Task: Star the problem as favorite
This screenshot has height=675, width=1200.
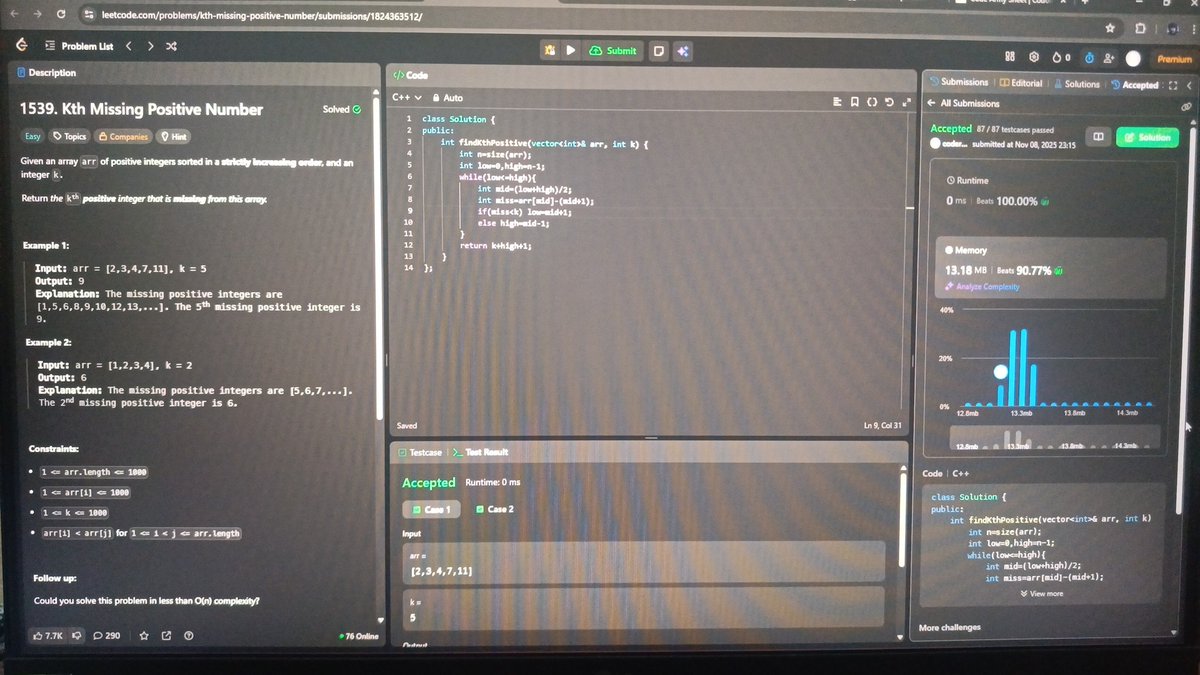Action: click(144, 635)
